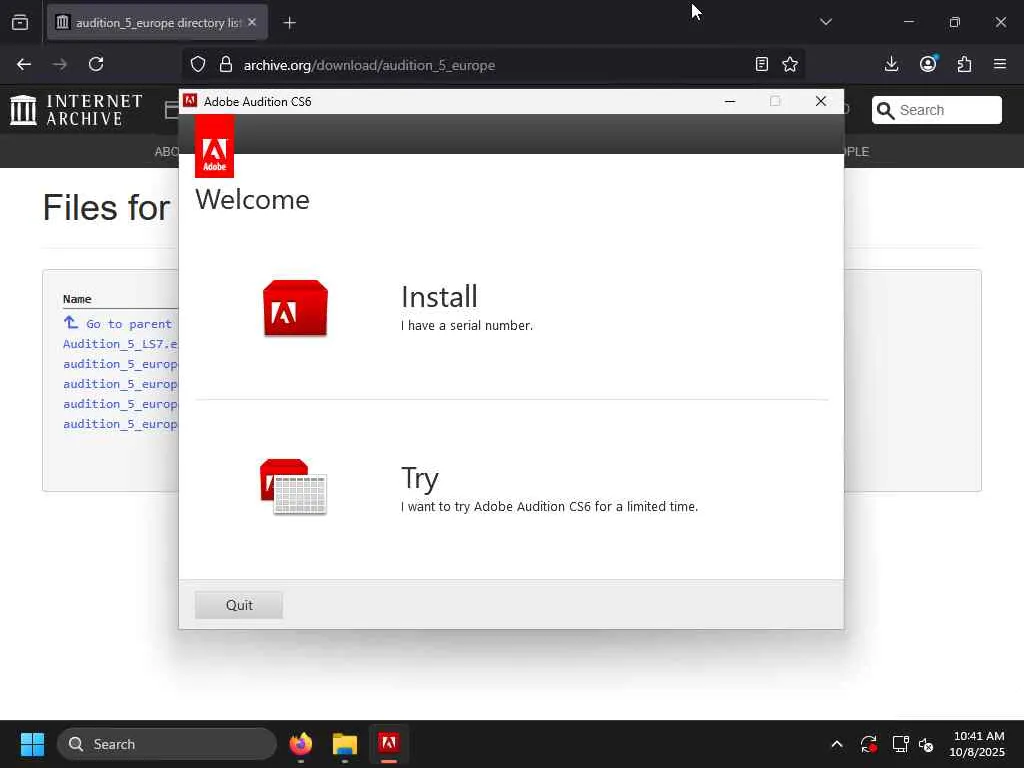Open Firefox extensions puzzle icon
1024x768 pixels.
pos(964,64)
